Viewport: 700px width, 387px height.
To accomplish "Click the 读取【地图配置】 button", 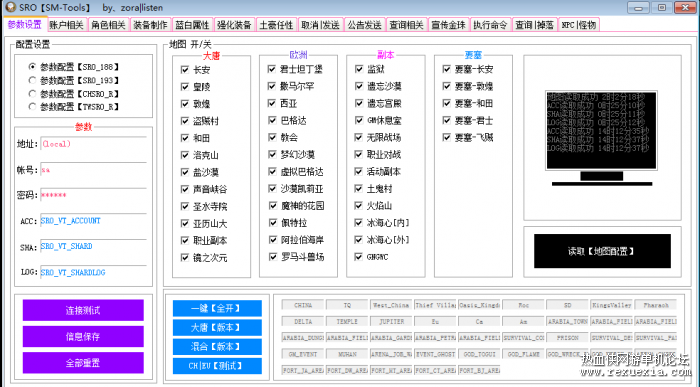I will pyautogui.click(x=602, y=251).
